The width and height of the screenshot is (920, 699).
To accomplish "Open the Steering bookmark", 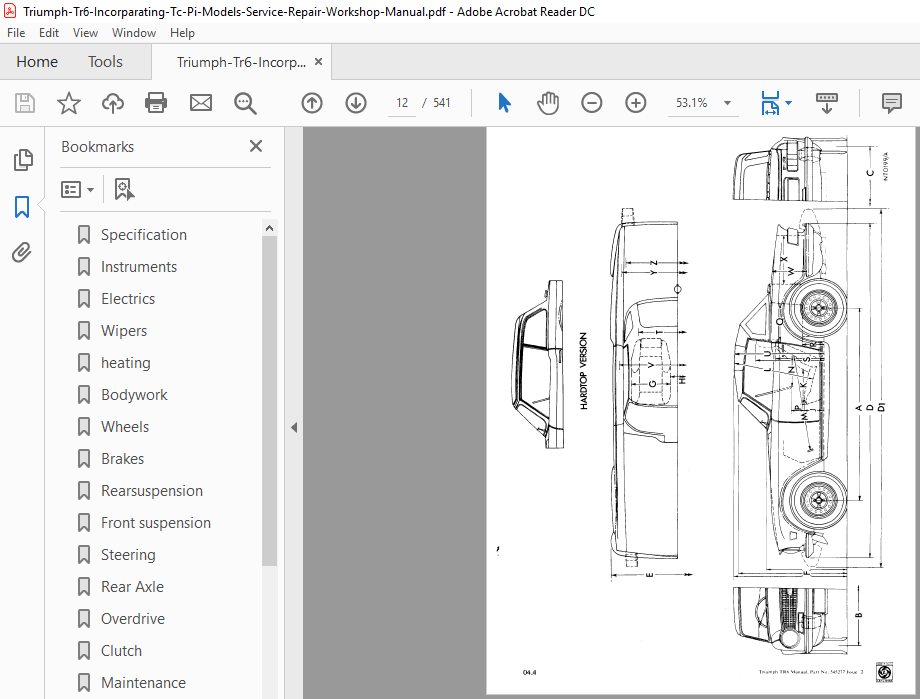I will click(128, 555).
